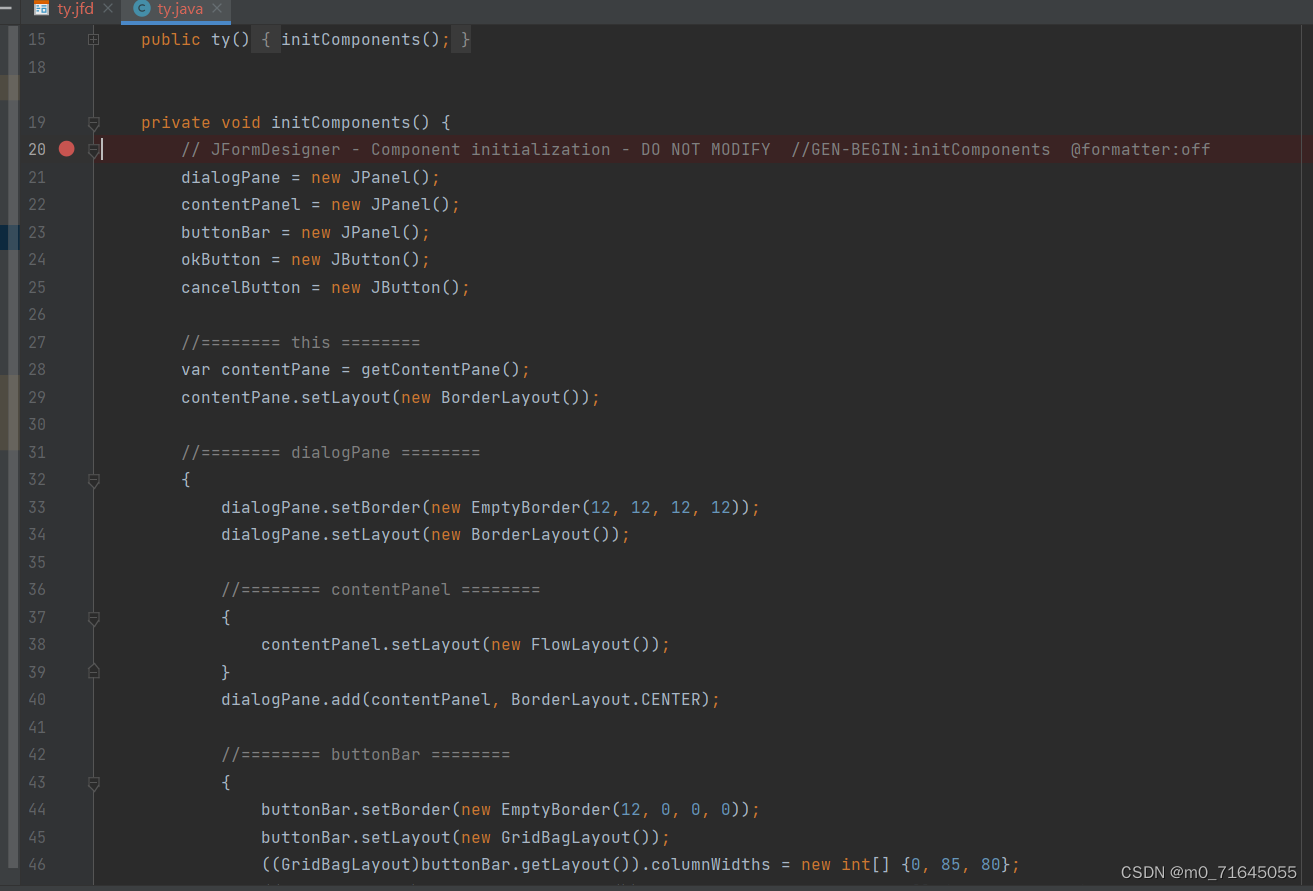Click 'dialogPane.add(contentPanel, BorderLayout.CENTER);' line
The width and height of the screenshot is (1313, 891).
pos(471,699)
